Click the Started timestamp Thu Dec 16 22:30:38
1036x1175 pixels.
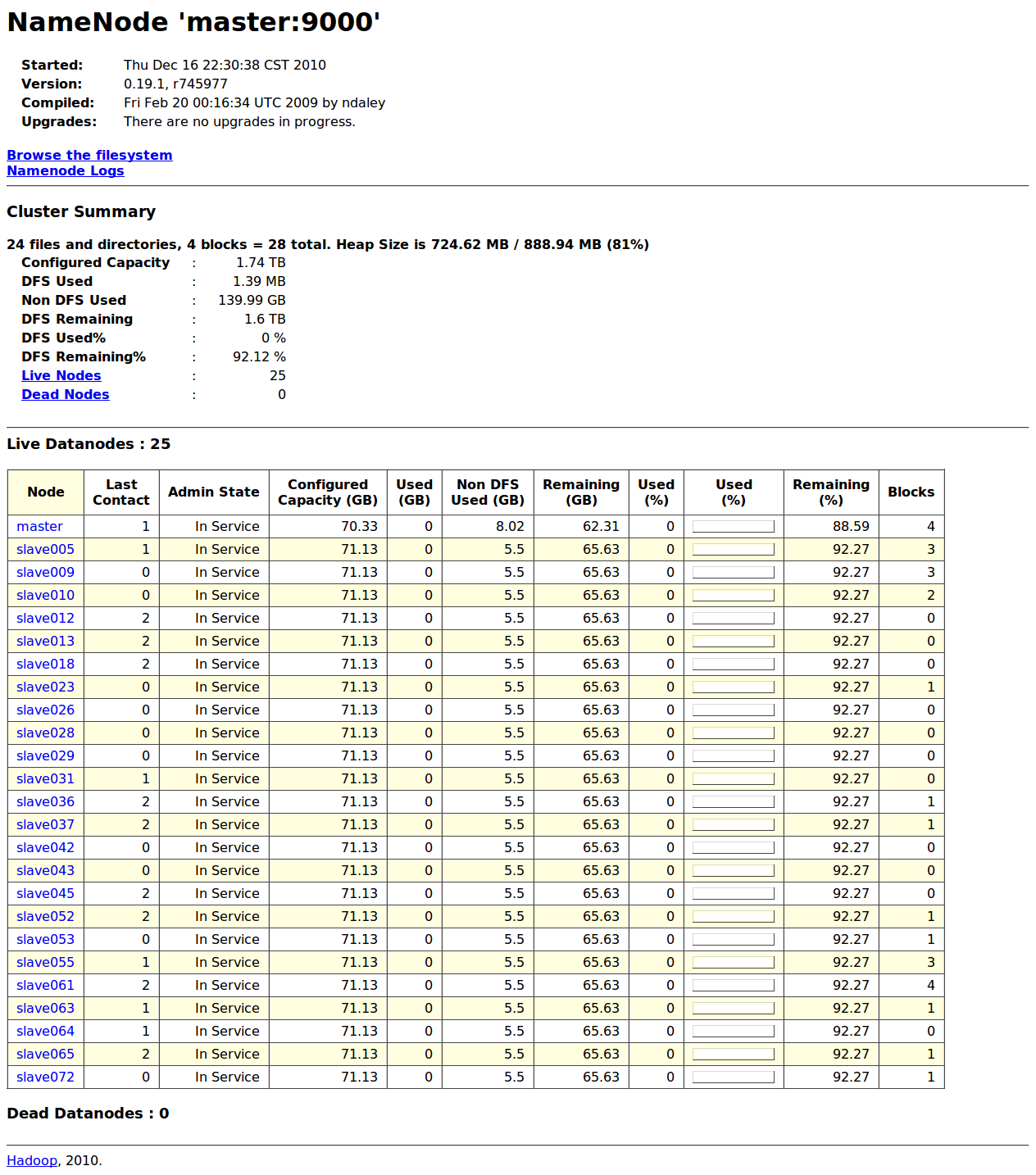coord(225,65)
